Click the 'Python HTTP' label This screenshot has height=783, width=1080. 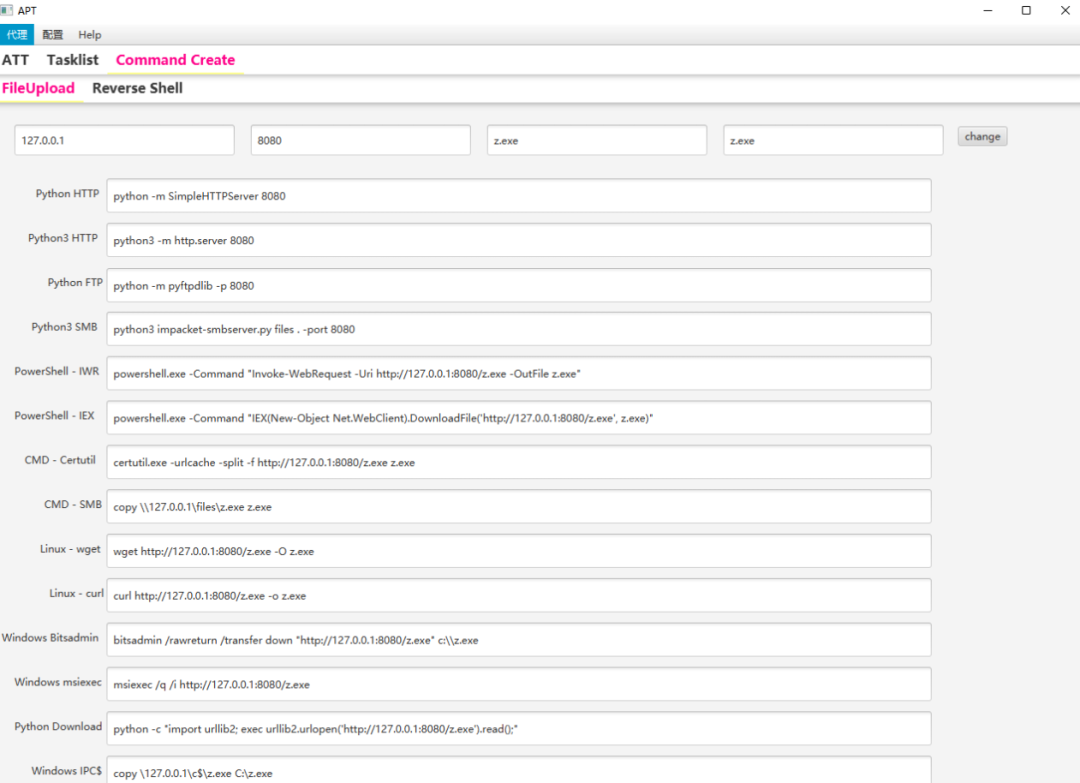point(68,194)
